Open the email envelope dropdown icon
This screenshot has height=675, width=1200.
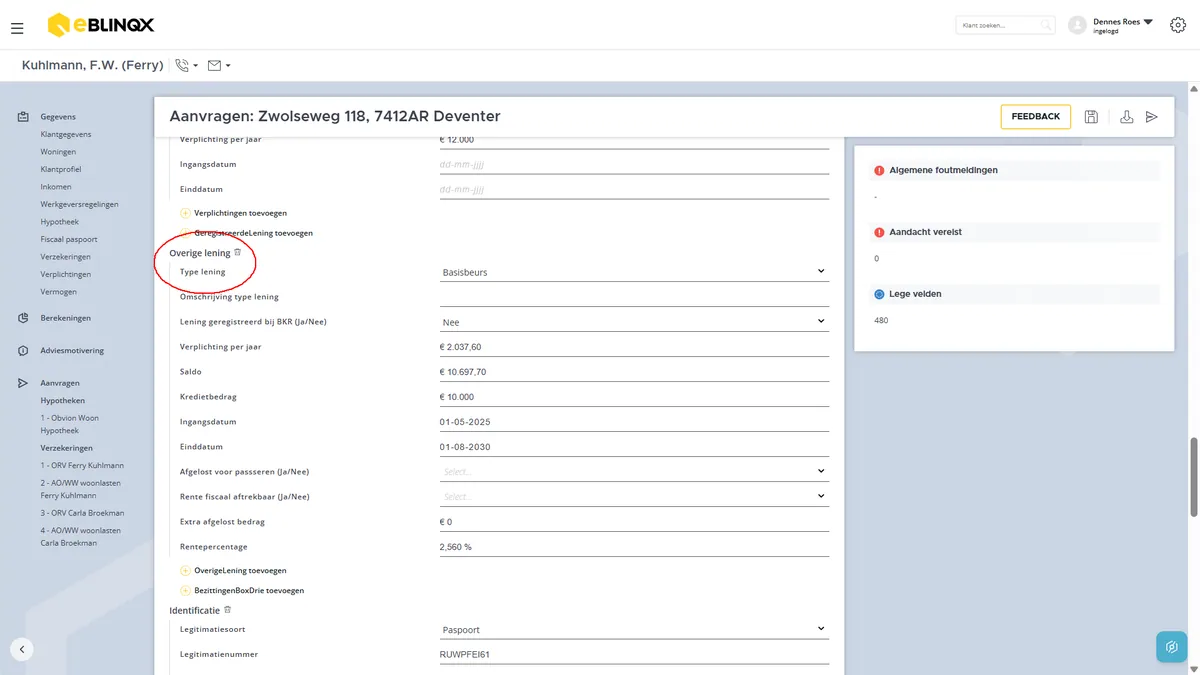point(219,65)
